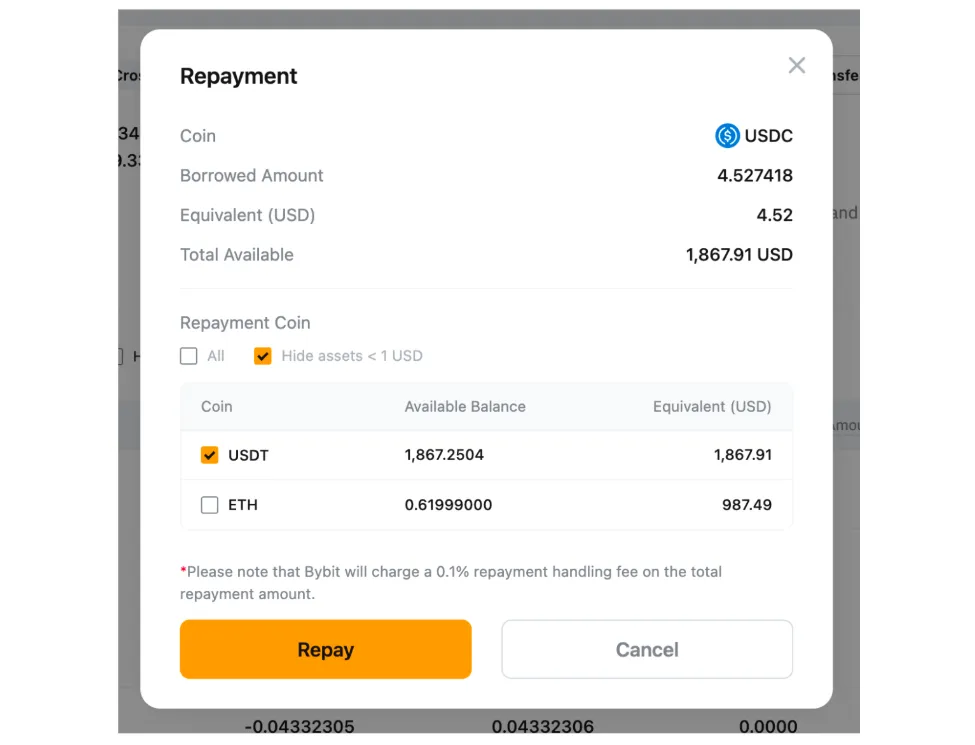Select the ETH repayment coin checkbox

tap(210, 505)
